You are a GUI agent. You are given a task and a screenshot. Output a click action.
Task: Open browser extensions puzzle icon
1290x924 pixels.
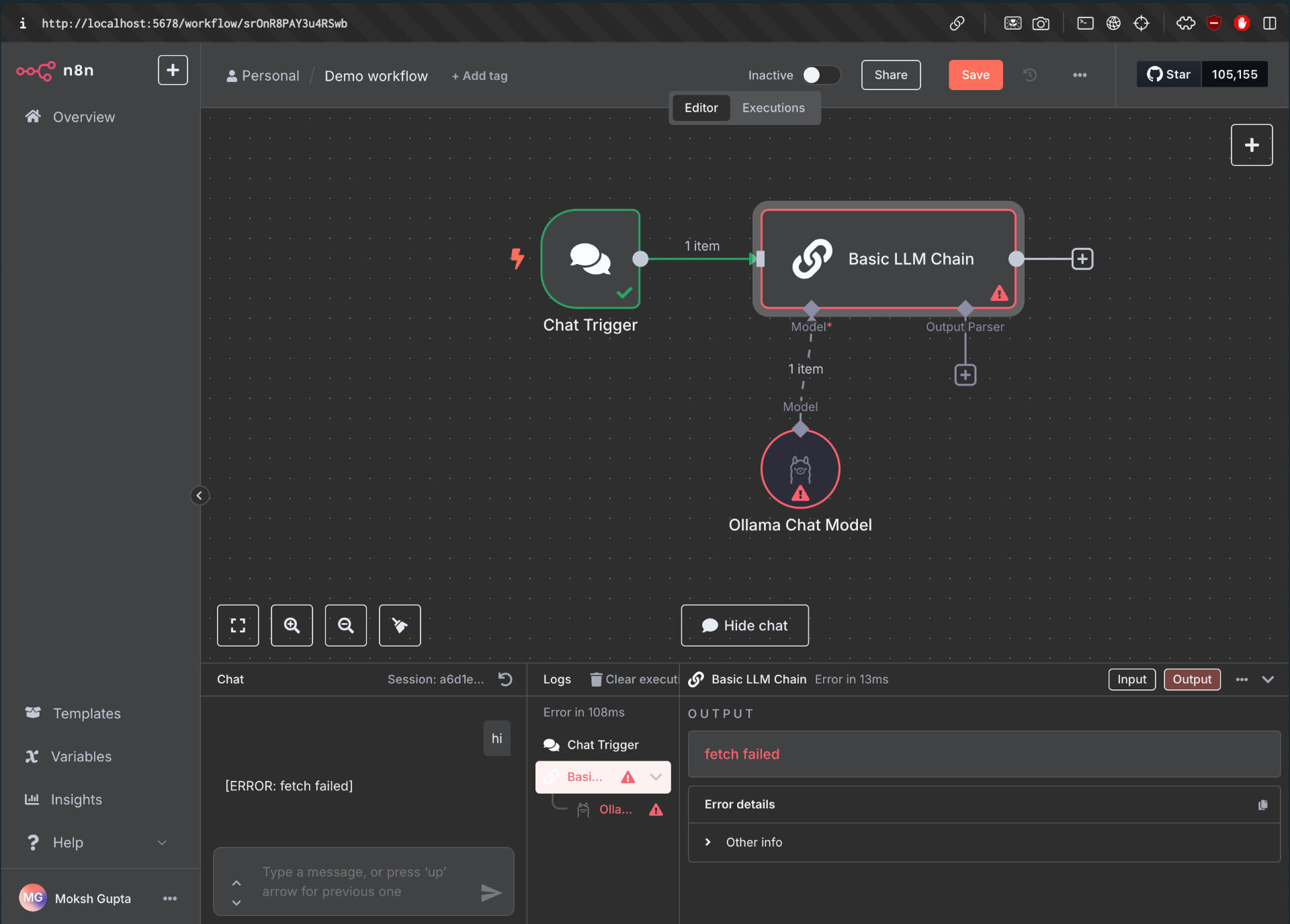click(1186, 24)
